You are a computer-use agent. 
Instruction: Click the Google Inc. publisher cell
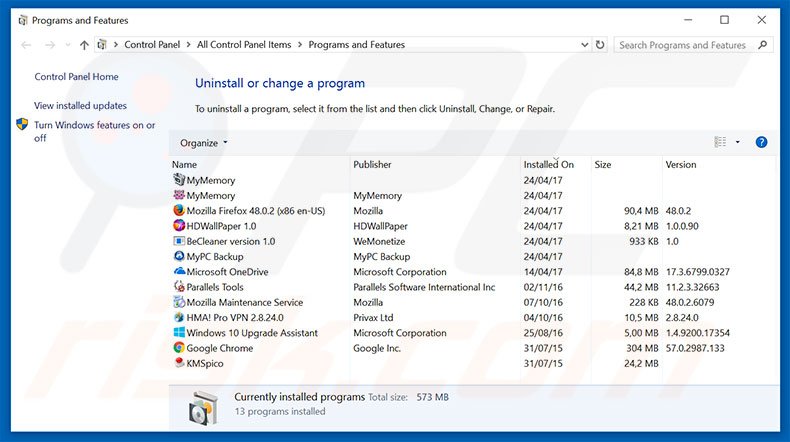tap(377, 348)
